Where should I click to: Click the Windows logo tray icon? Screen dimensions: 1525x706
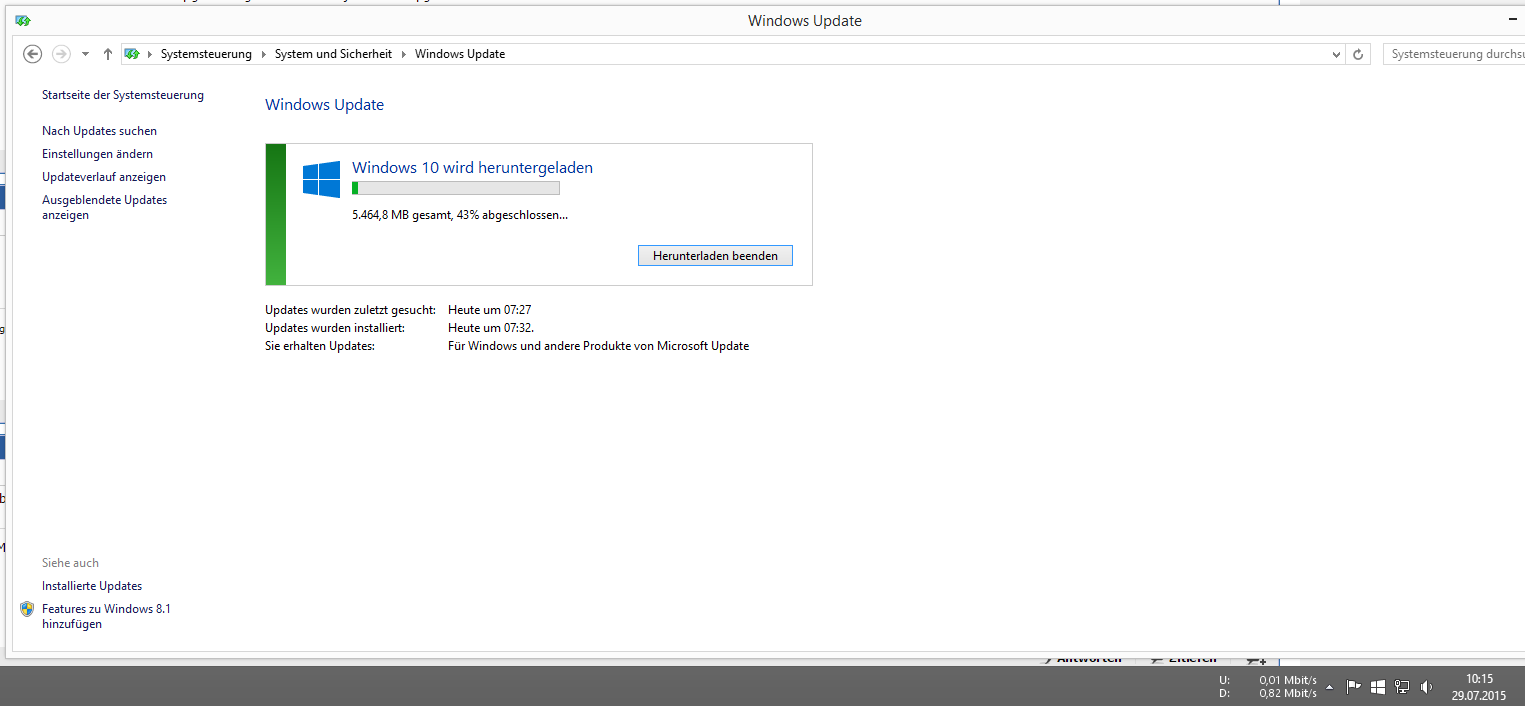(x=1377, y=687)
